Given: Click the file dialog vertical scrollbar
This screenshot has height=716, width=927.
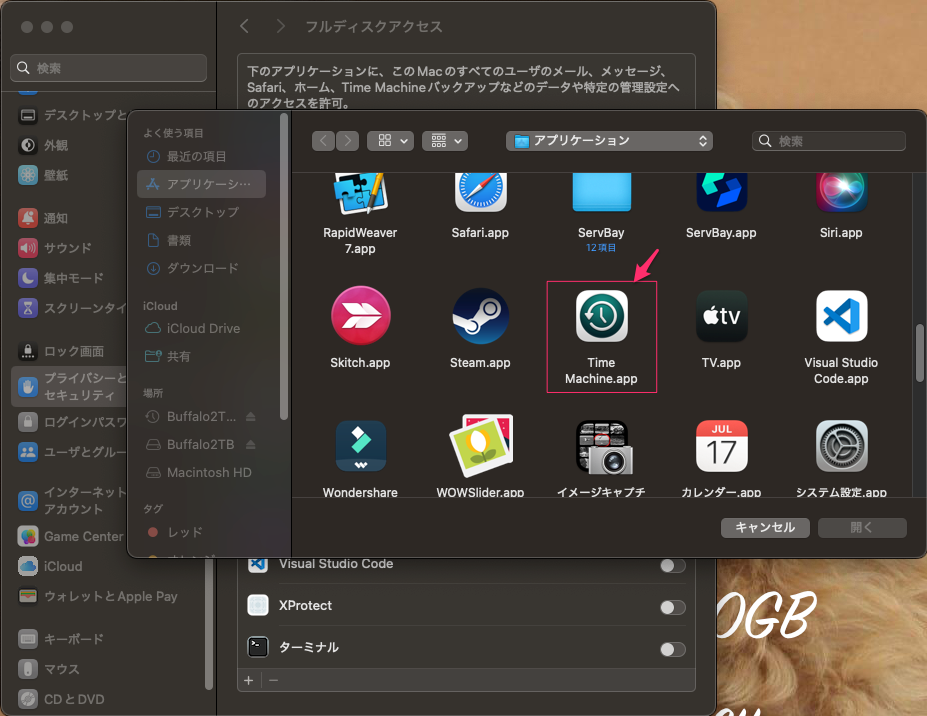Looking at the screenshot, I should [x=920, y=352].
